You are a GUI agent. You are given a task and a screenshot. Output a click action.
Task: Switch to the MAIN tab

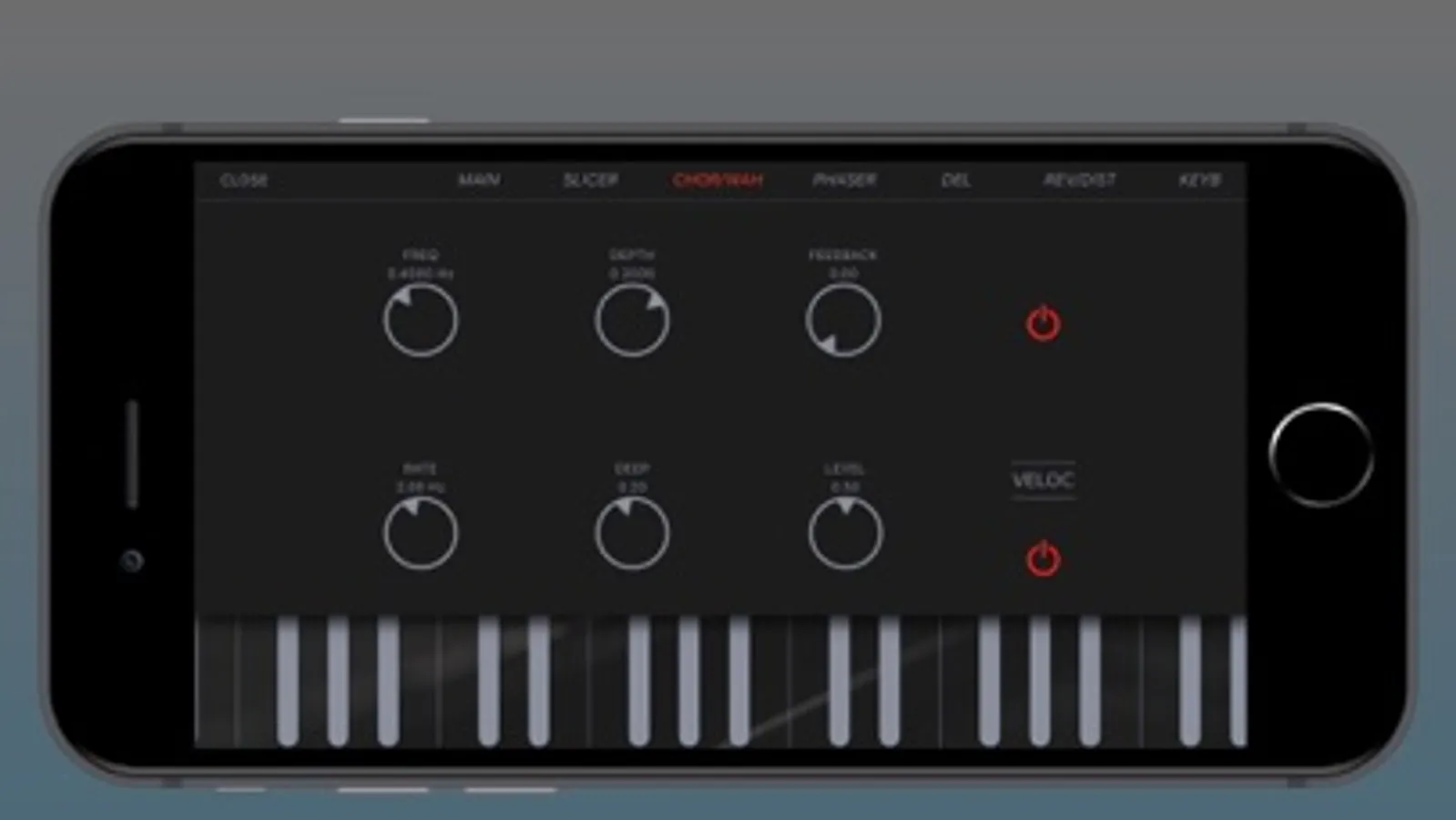479,180
